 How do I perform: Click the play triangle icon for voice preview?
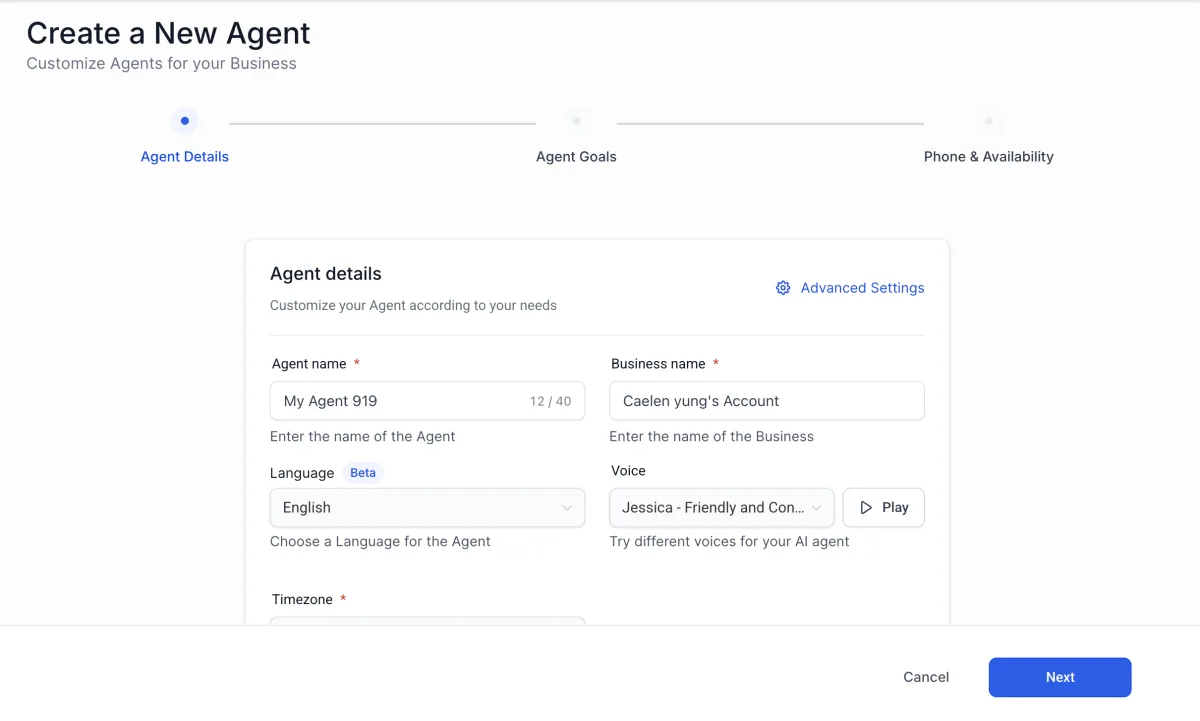(x=867, y=507)
